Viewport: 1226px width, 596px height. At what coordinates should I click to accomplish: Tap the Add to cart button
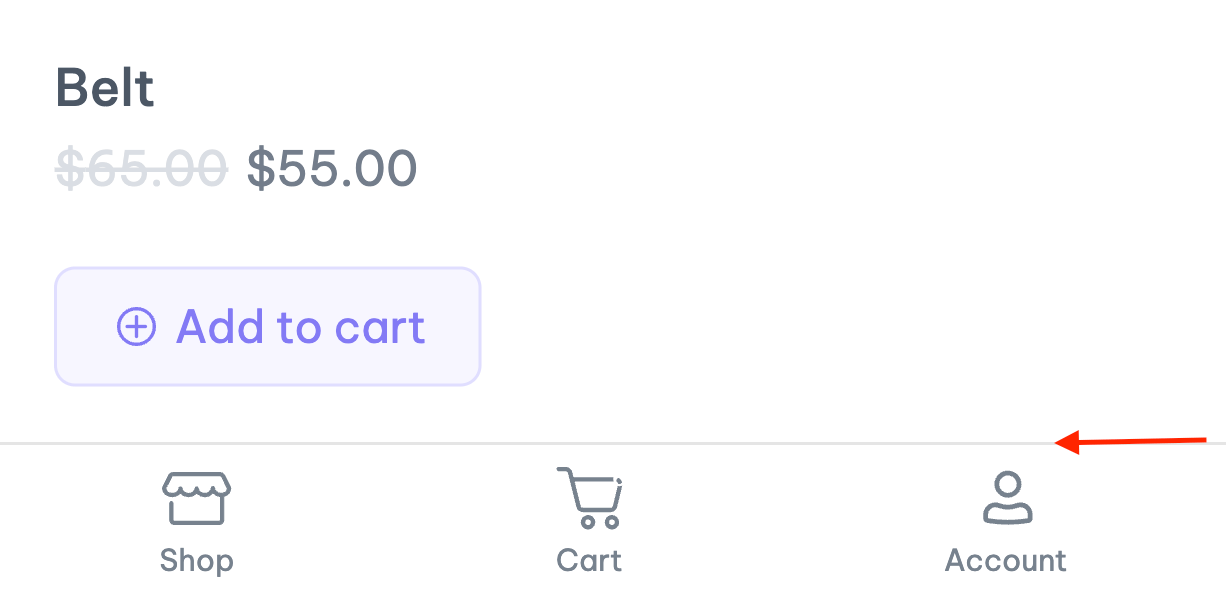(268, 326)
